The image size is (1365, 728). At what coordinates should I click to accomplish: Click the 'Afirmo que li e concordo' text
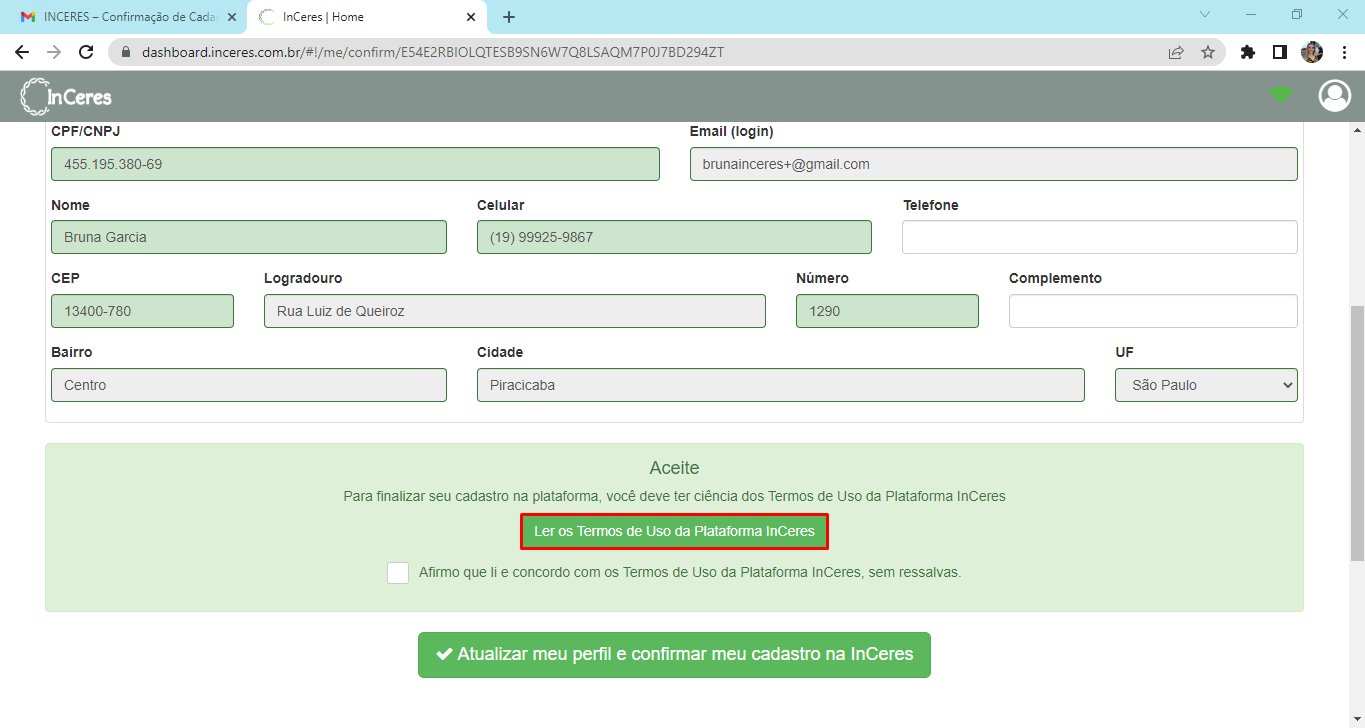(x=690, y=573)
